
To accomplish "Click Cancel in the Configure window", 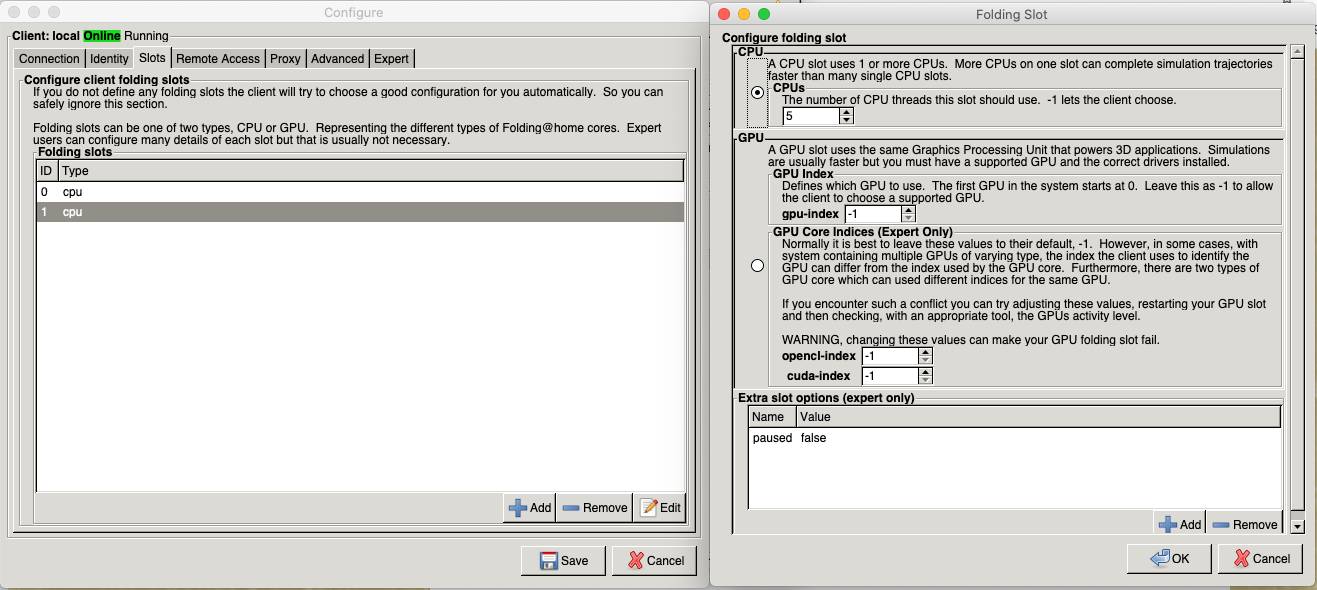I will click(654, 560).
